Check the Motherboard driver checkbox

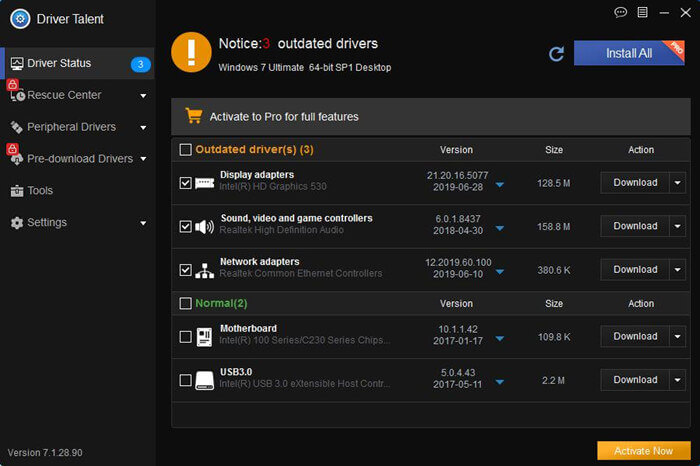[185, 337]
